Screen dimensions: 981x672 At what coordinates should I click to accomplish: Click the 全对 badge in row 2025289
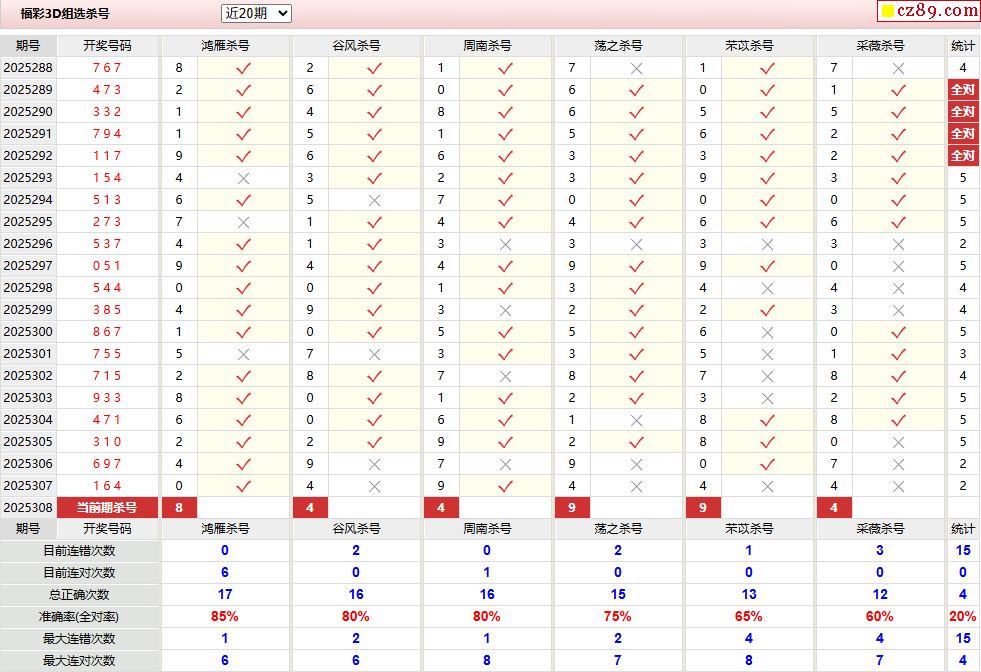tap(962, 90)
